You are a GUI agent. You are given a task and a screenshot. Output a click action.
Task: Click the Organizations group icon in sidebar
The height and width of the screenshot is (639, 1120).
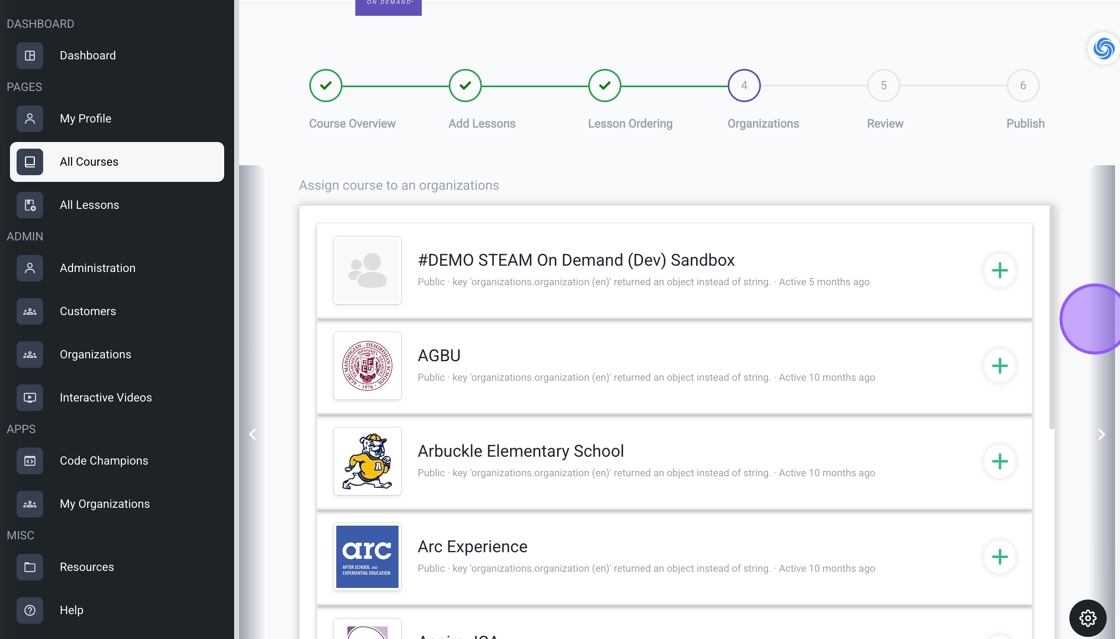(x=30, y=355)
